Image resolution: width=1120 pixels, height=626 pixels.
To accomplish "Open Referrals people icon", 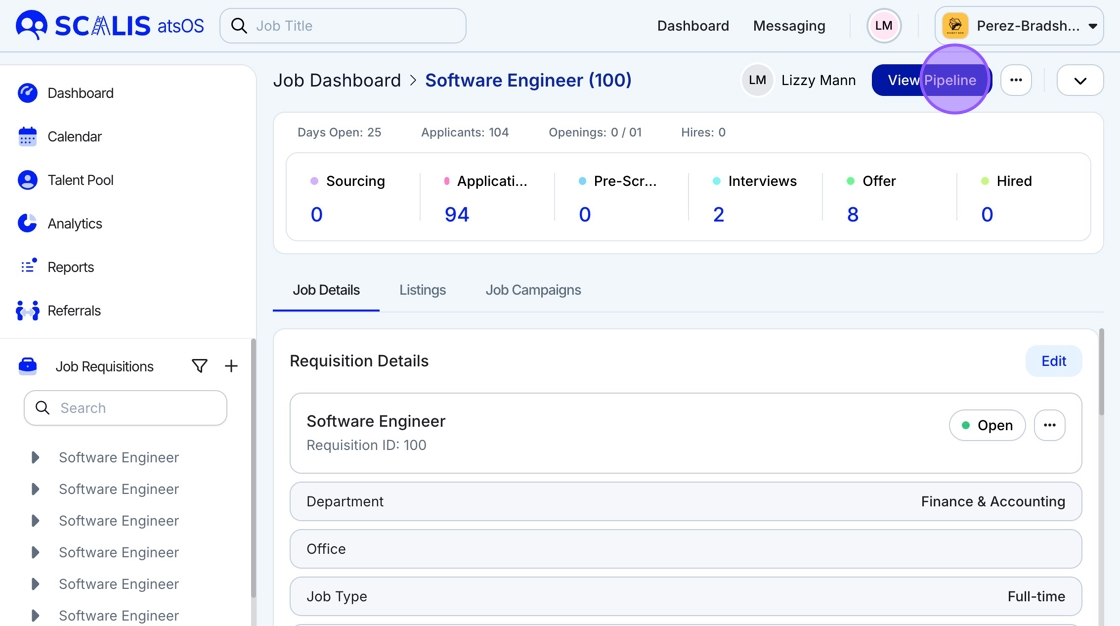I will tap(27, 311).
